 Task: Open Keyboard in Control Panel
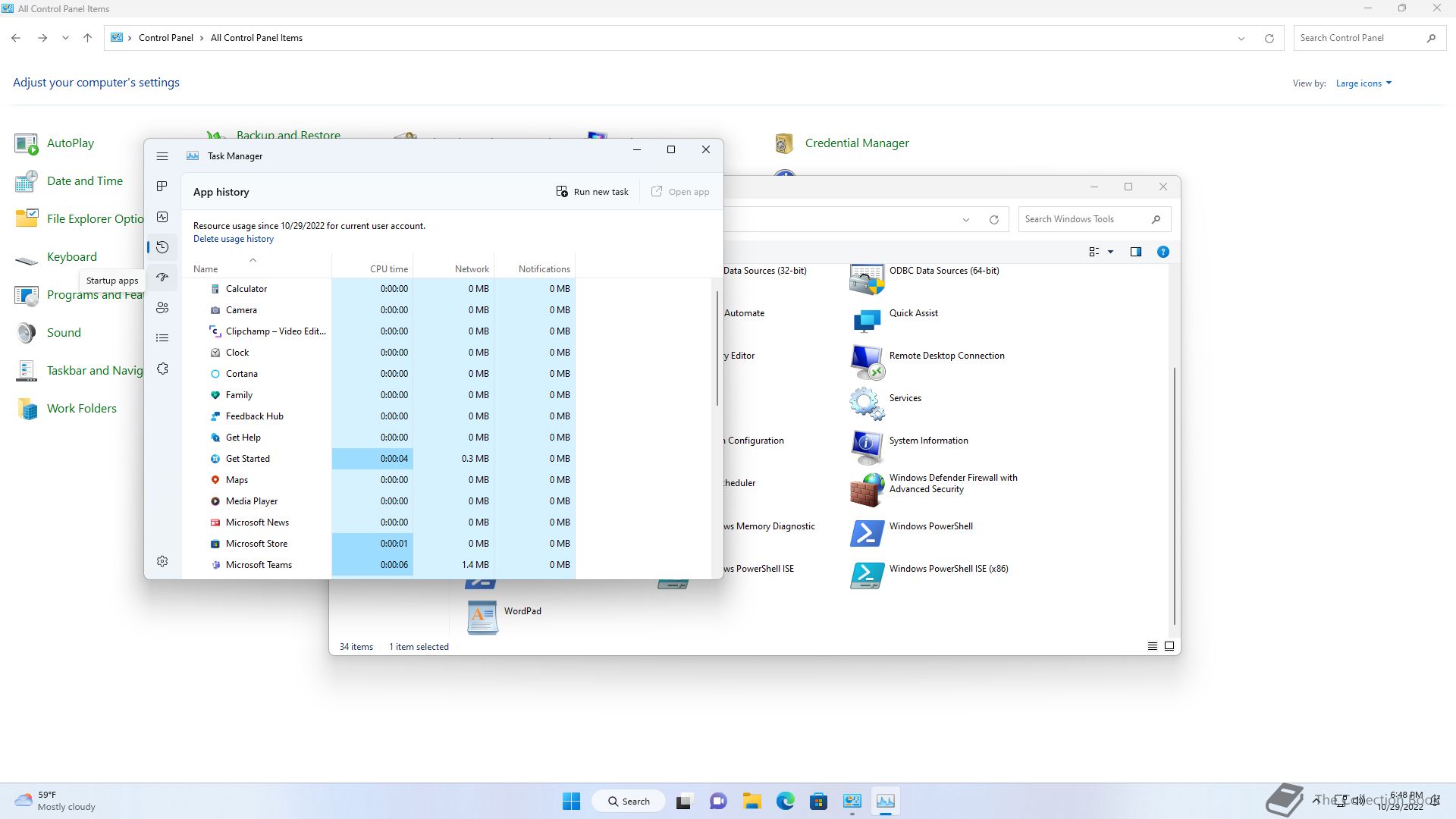(x=56, y=257)
